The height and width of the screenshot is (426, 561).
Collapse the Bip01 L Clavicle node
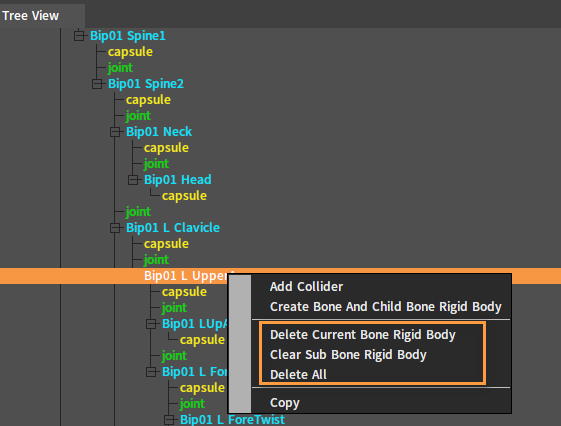tap(115, 227)
